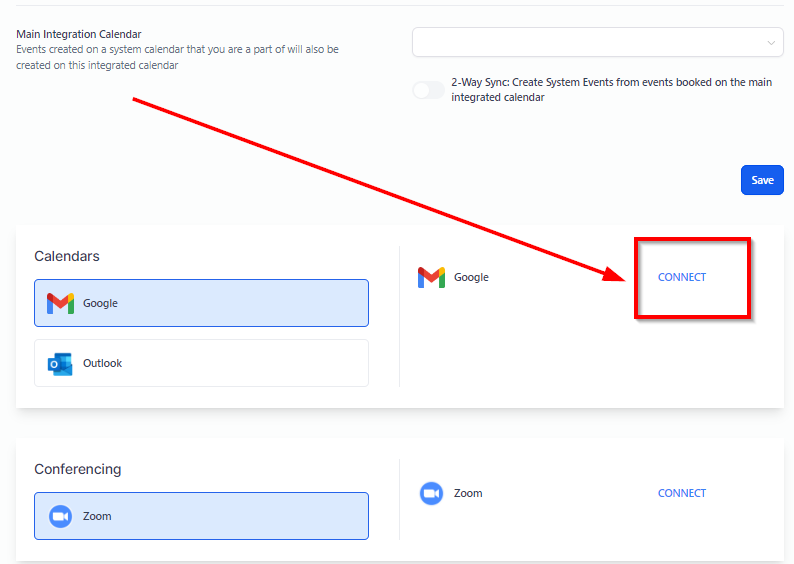The width and height of the screenshot is (794, 564).
Task: Connect the Google calendar account
Action: 682,277
